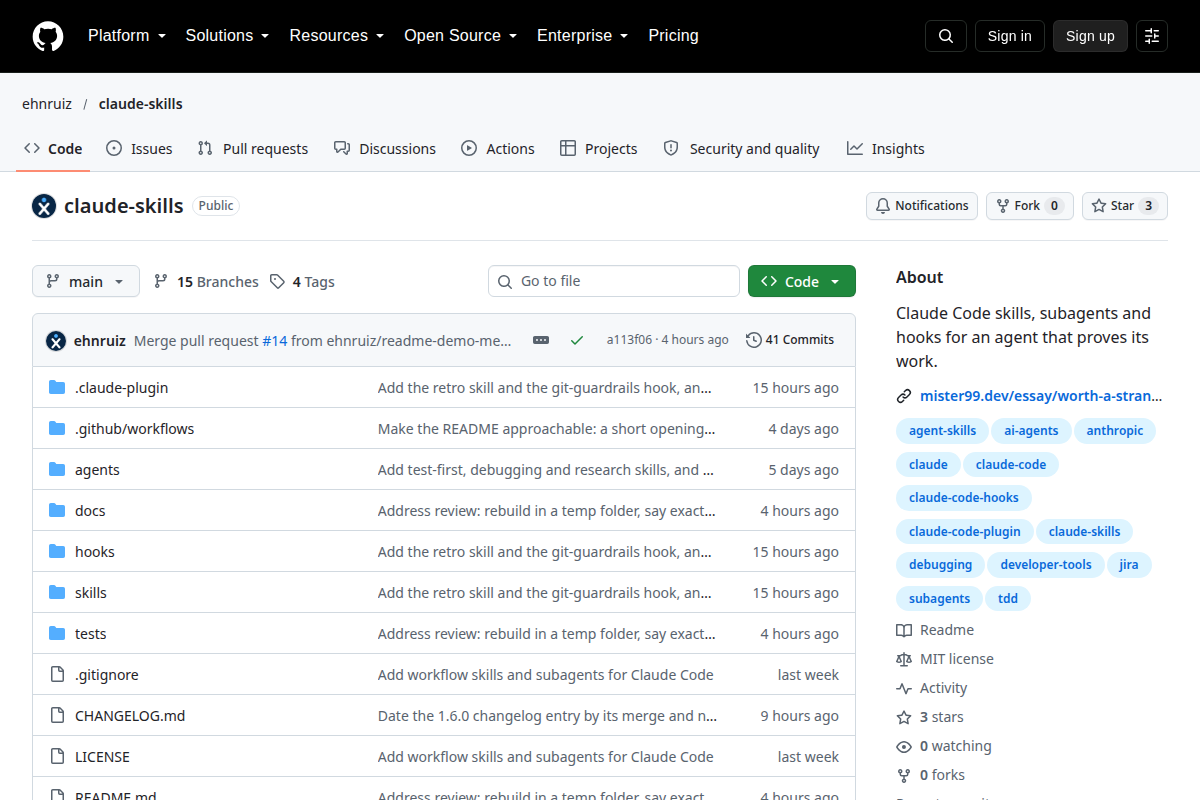Image resolution: width=1200 pixels, height=800 pixels.
Task: Expand commit message ellipsis button
Action: click(541, 340)
